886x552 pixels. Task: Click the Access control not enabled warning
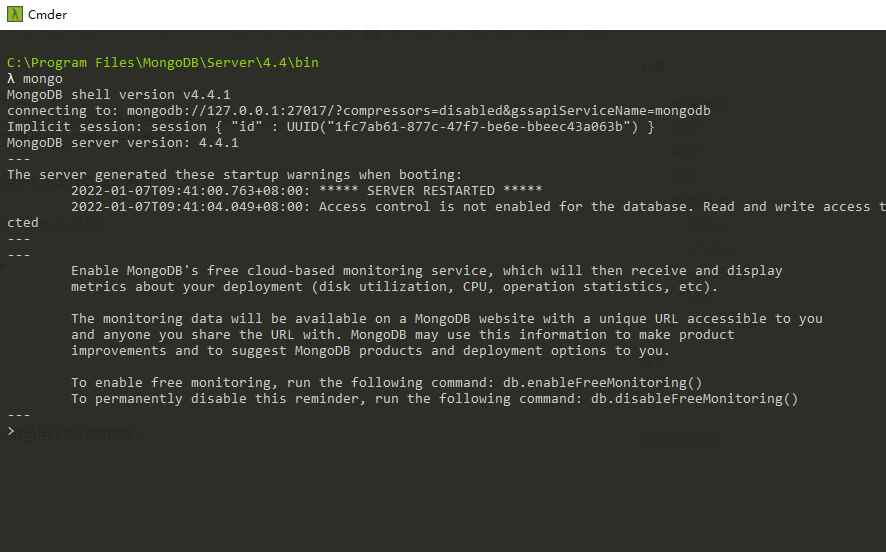point(478,206)
